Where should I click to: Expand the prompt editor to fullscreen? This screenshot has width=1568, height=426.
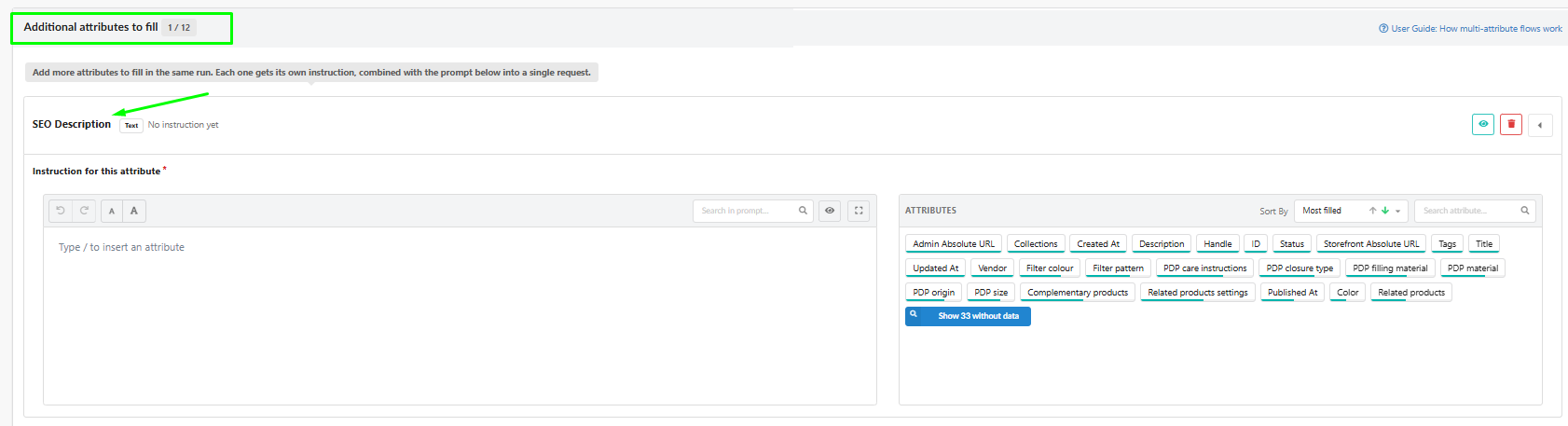click(x=859, y=211)
